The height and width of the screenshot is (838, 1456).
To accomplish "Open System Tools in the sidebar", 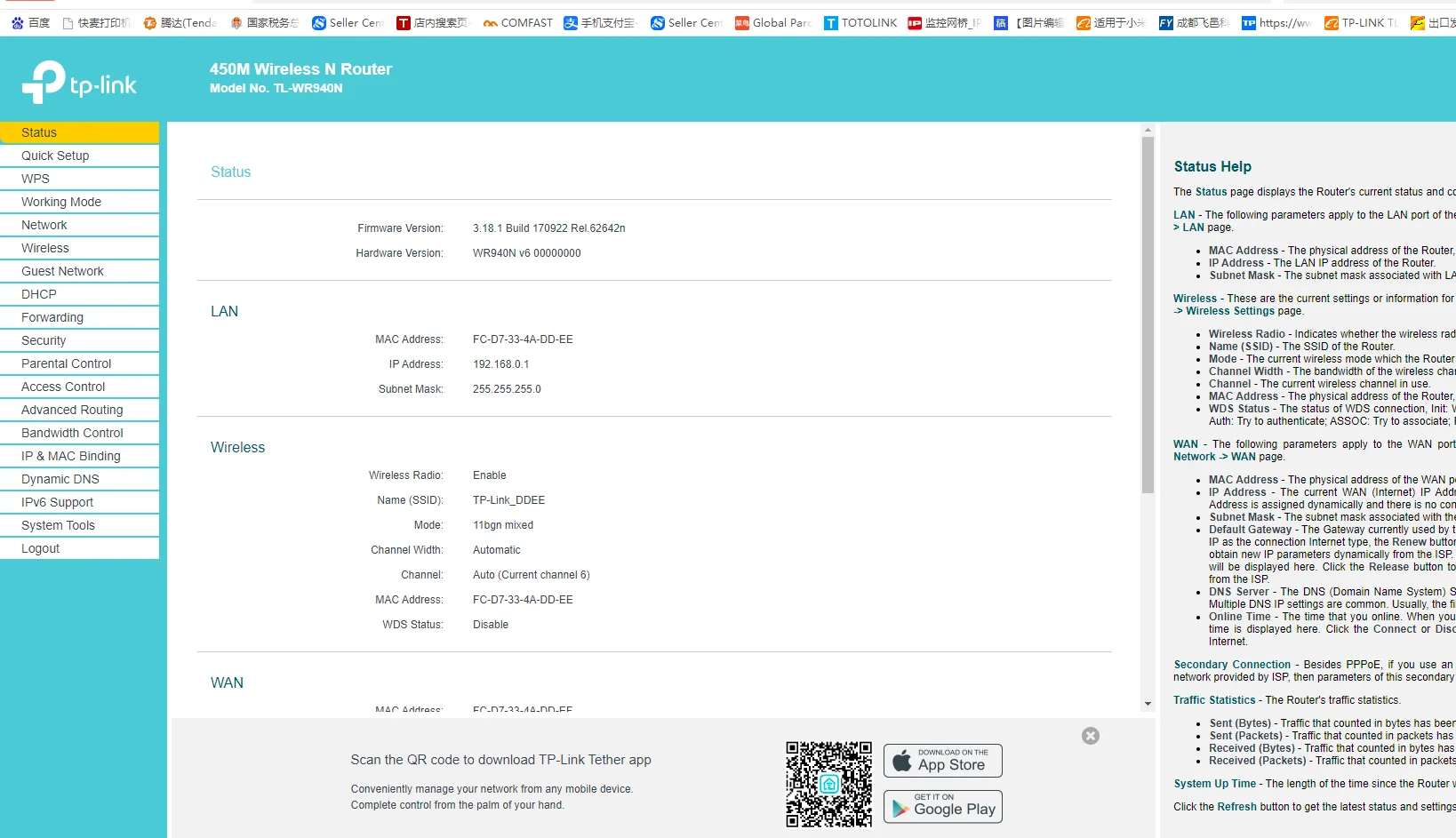I will click(79, 525).
